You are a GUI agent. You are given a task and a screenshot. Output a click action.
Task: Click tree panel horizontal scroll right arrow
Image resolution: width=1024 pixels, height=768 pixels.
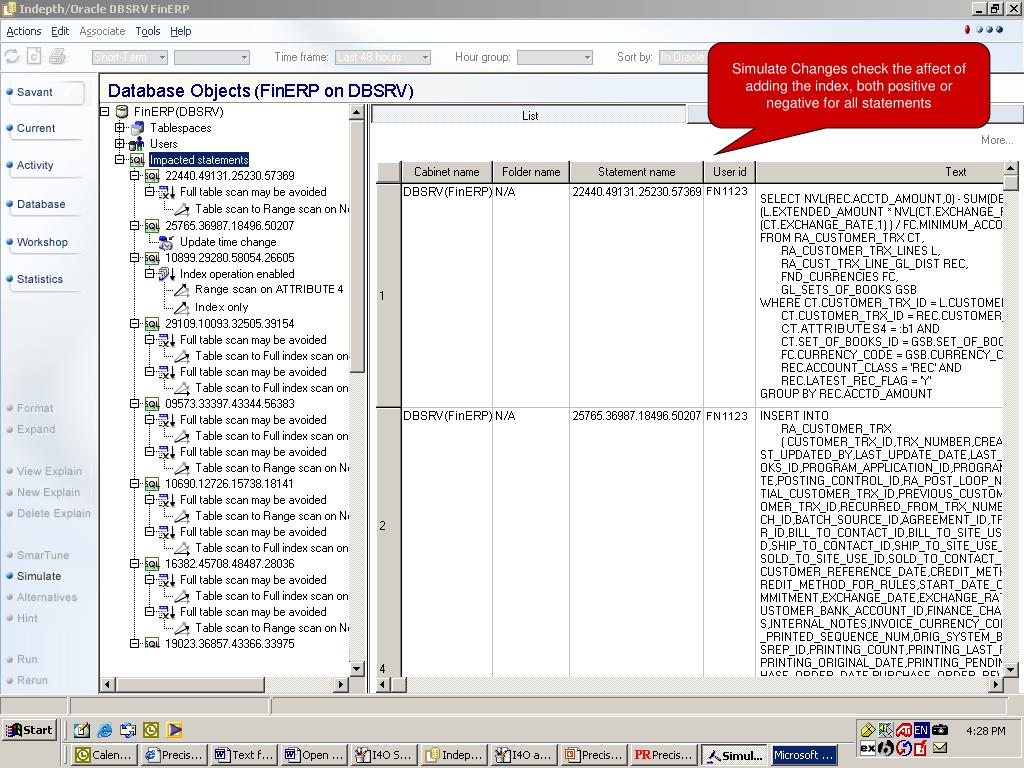340,684
